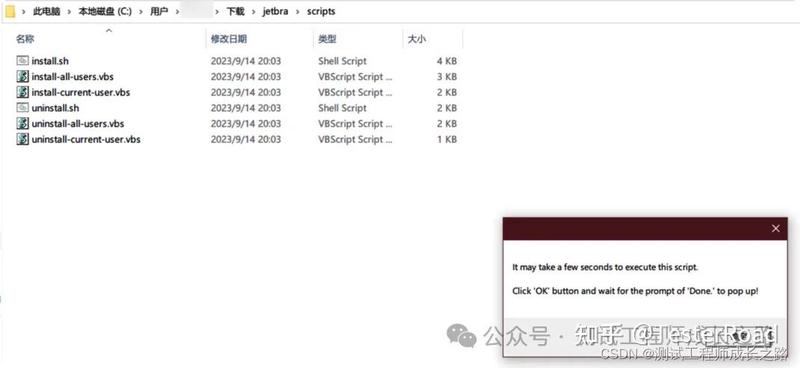Select the install.sh file icon
The image size is (800, 368).
coord(22,61)
